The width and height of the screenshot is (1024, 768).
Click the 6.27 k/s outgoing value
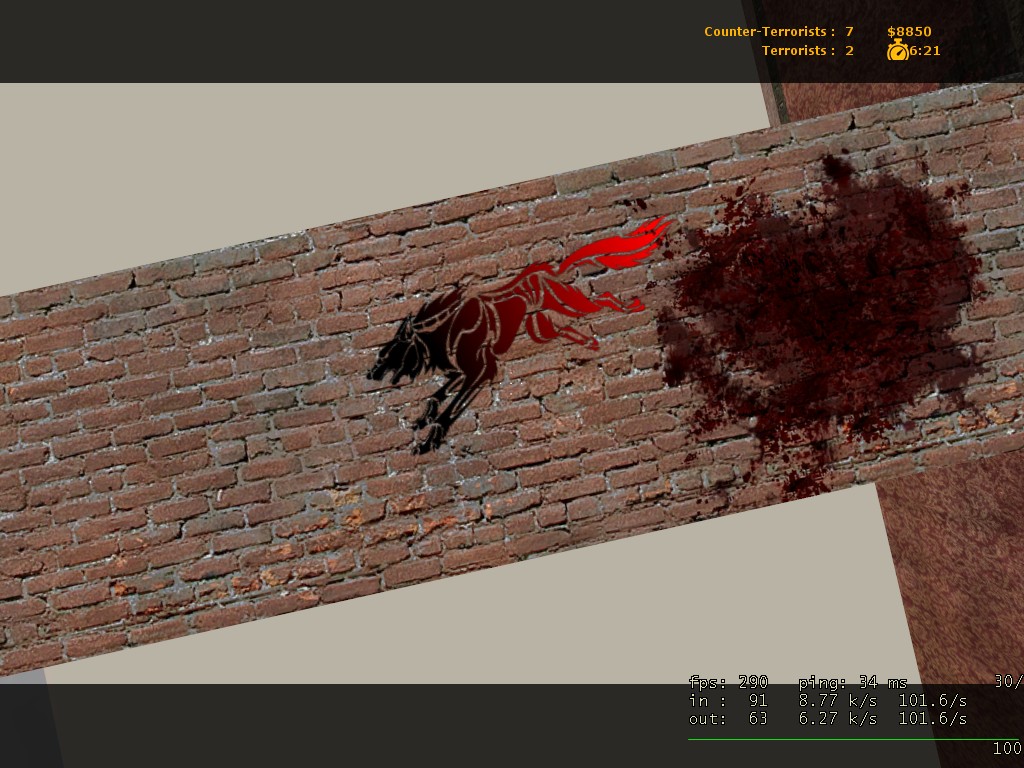click(837, 718)
